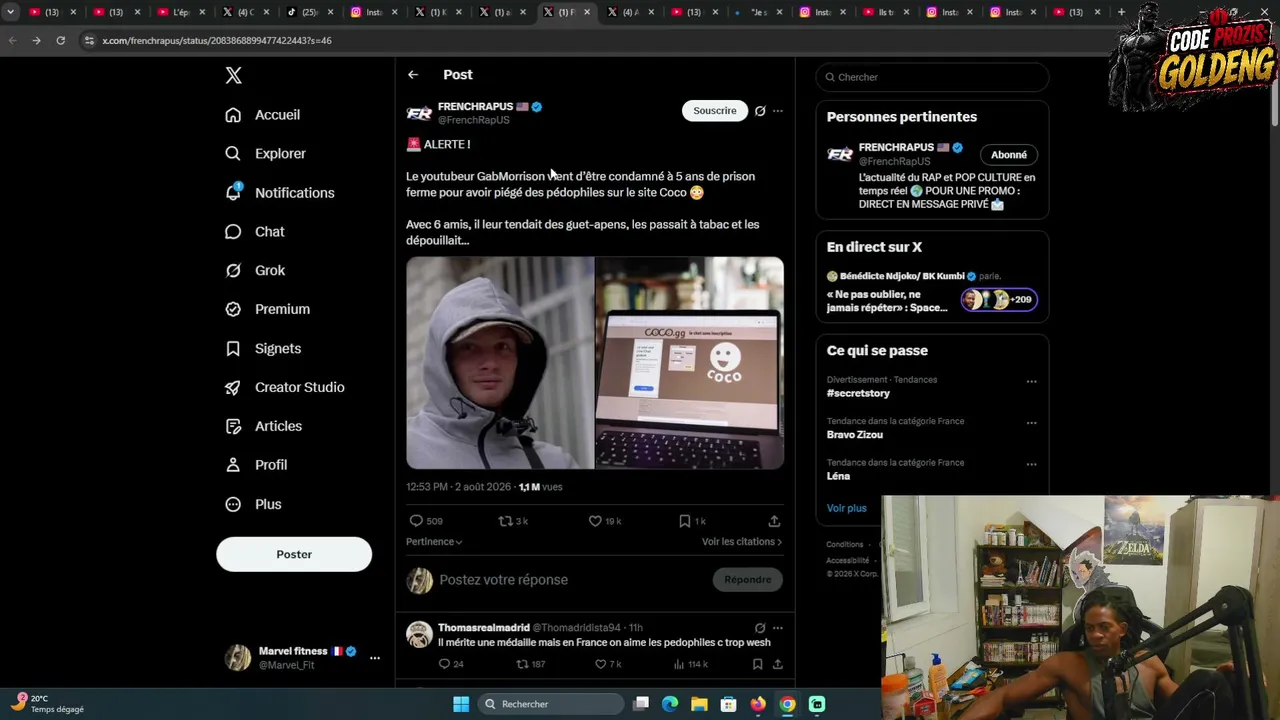Open more options for #secretstory trend

coord(1031,381)
